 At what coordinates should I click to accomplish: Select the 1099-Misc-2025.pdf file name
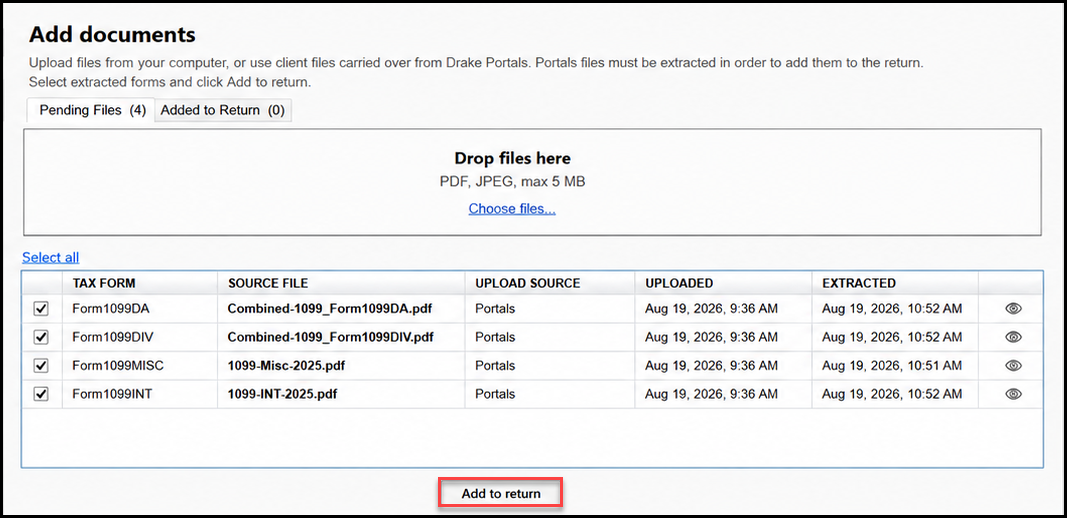coord(286,366)
